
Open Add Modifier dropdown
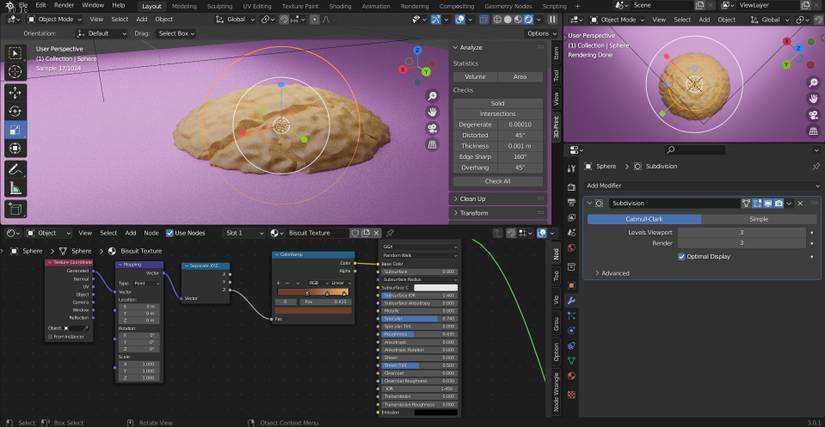703,186
